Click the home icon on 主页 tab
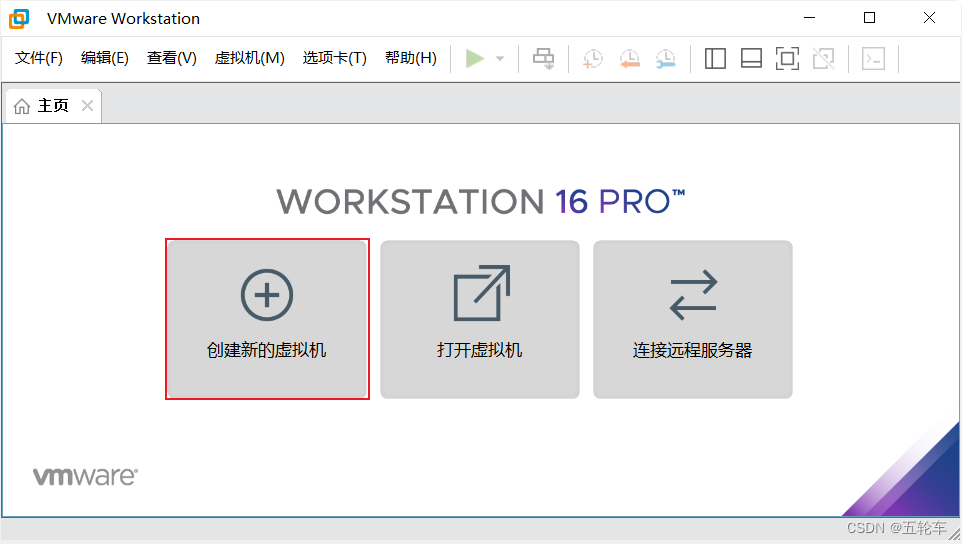Image resolution: width=962 pixels, height=544 pixels. click(x=22, y=106)
